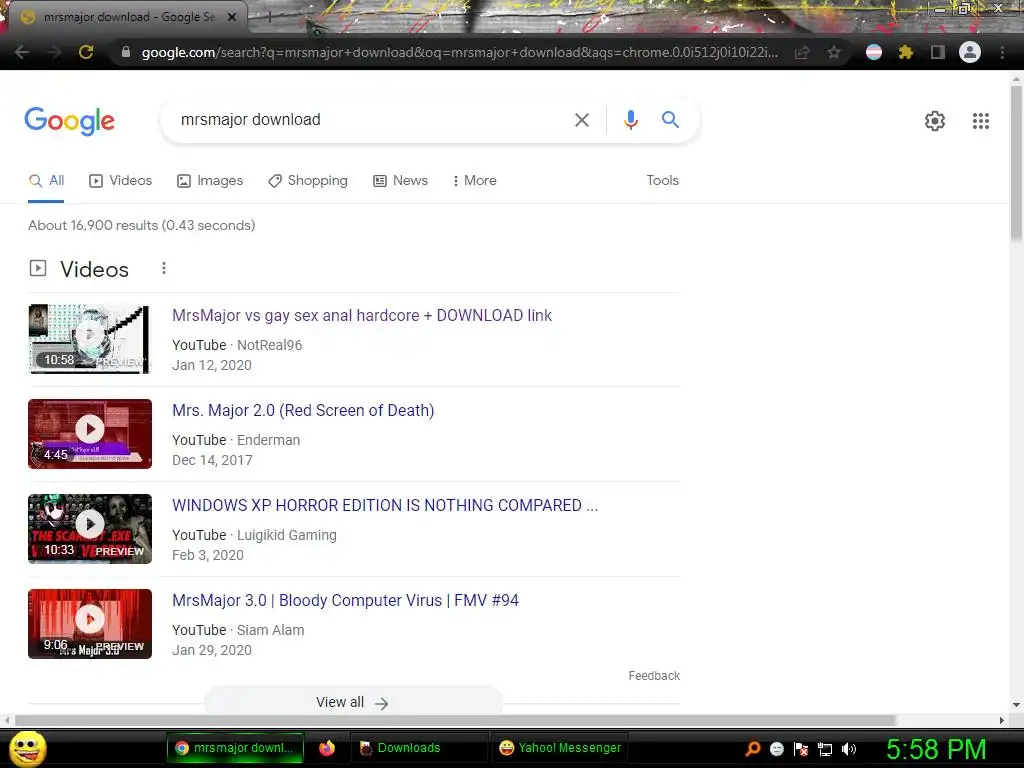The height and width of the screenshot is (768, 1024).
Task: Submit search with the magnifier icon
Action: 670,120
